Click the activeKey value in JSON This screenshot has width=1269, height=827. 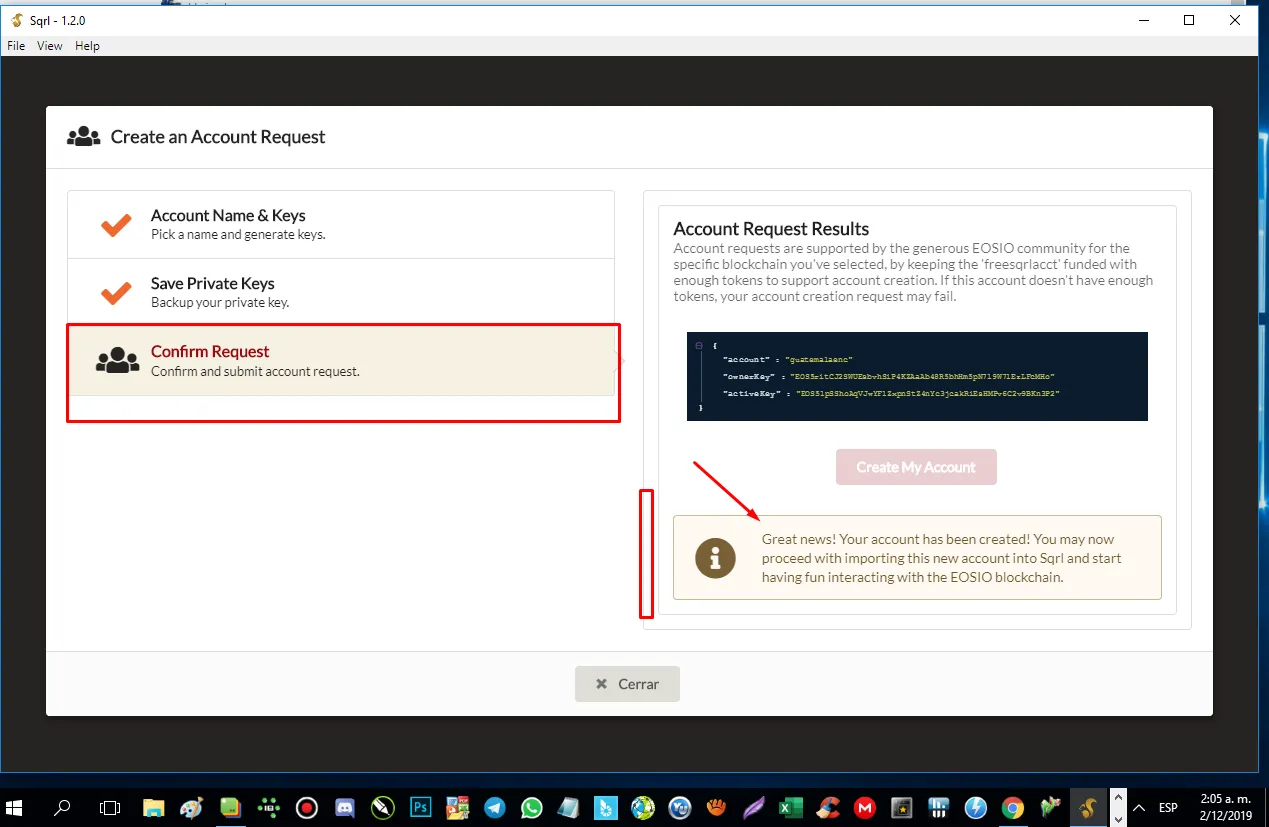[927, 394]
